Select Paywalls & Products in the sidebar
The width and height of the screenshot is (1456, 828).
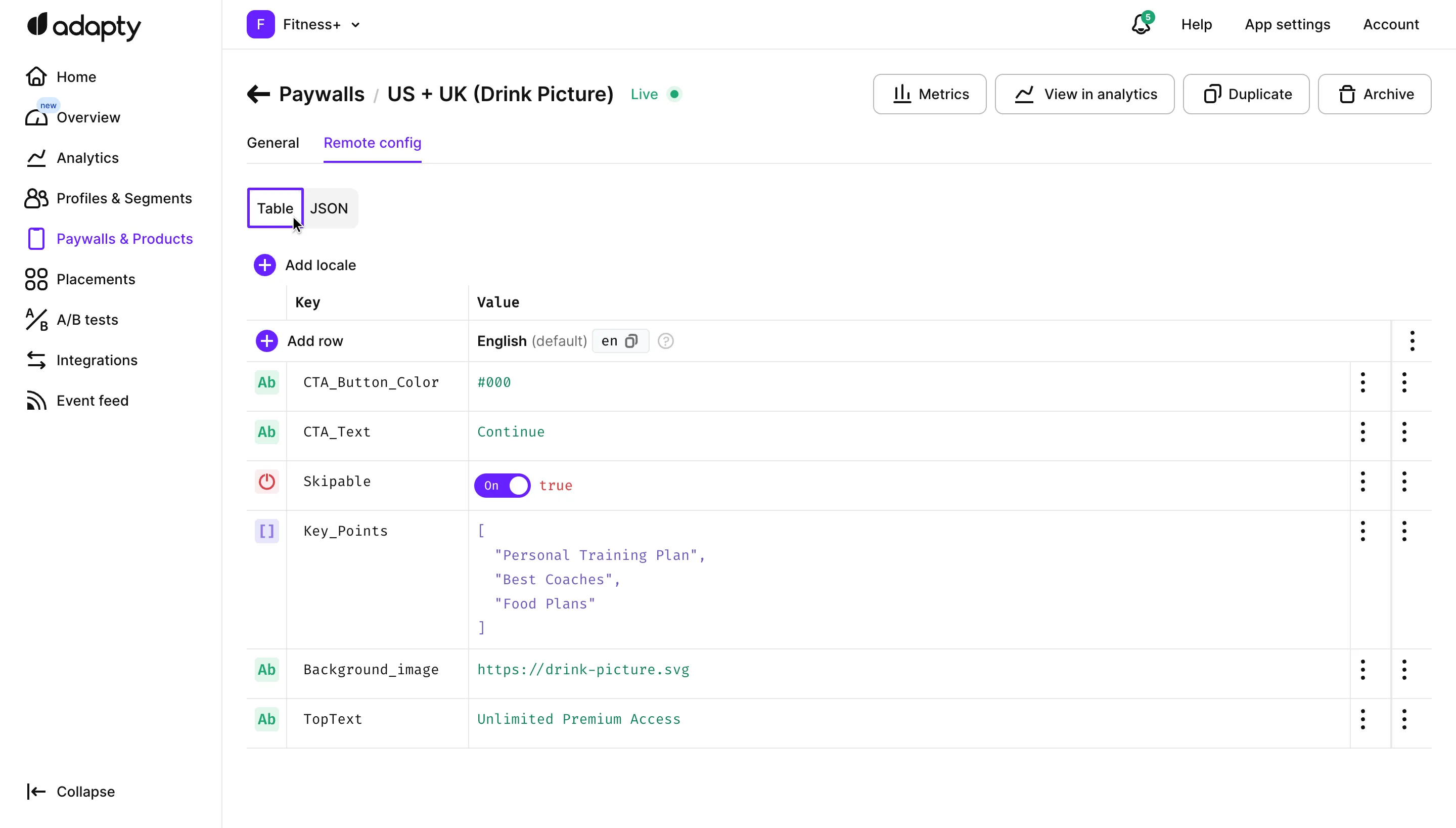coord(125,238)
